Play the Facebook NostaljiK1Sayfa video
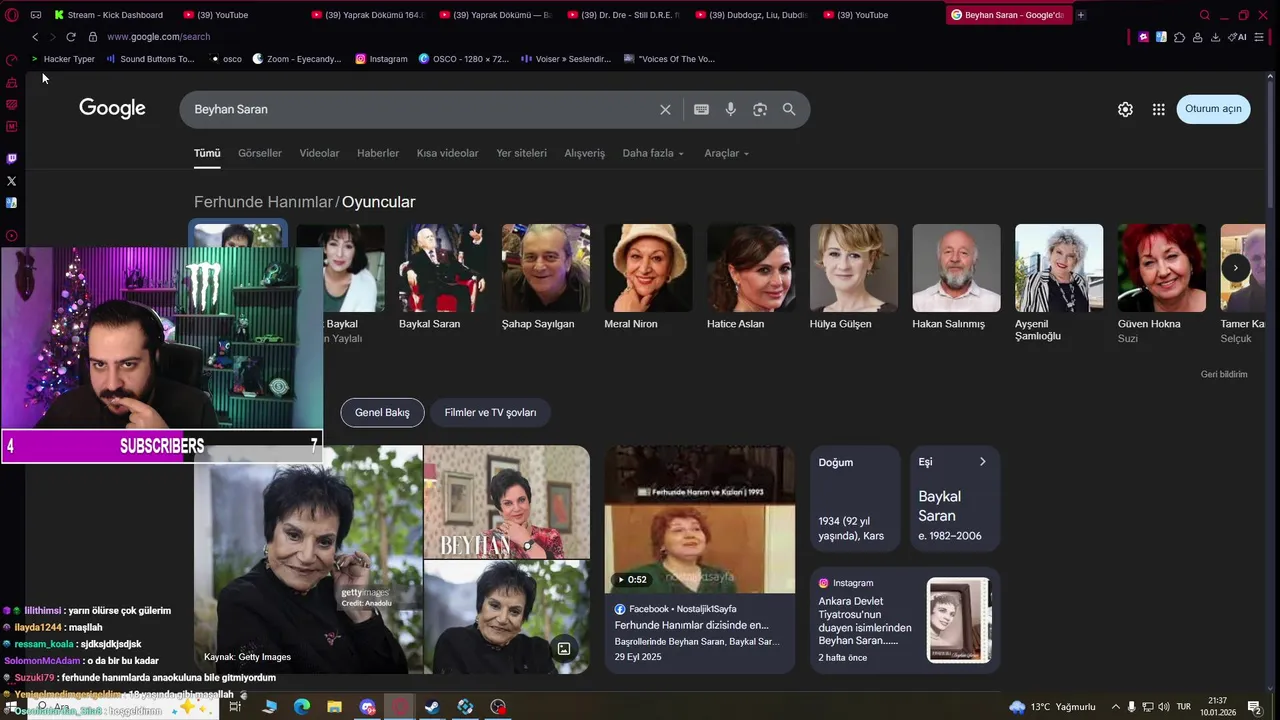Image resolution: width=1280 pixels, height=720 pixels. [699, 519]
